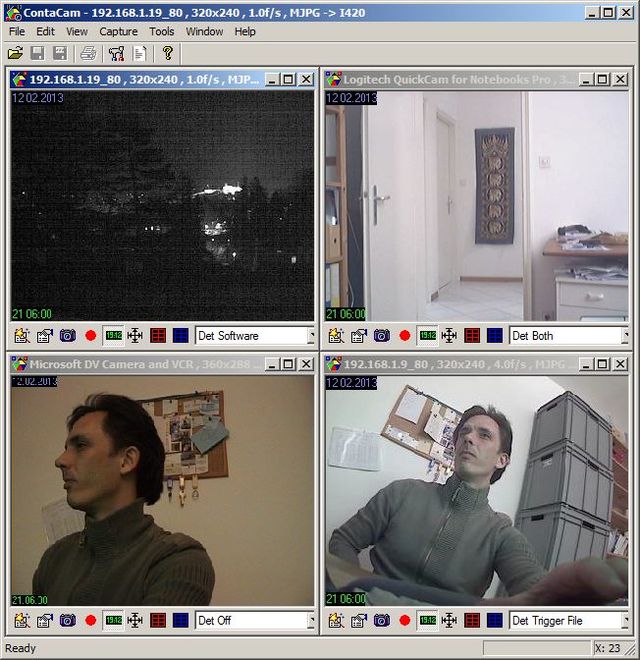Click the Open file icon in main toolbar
Screen dimensions: 640x660
(15, 53)
